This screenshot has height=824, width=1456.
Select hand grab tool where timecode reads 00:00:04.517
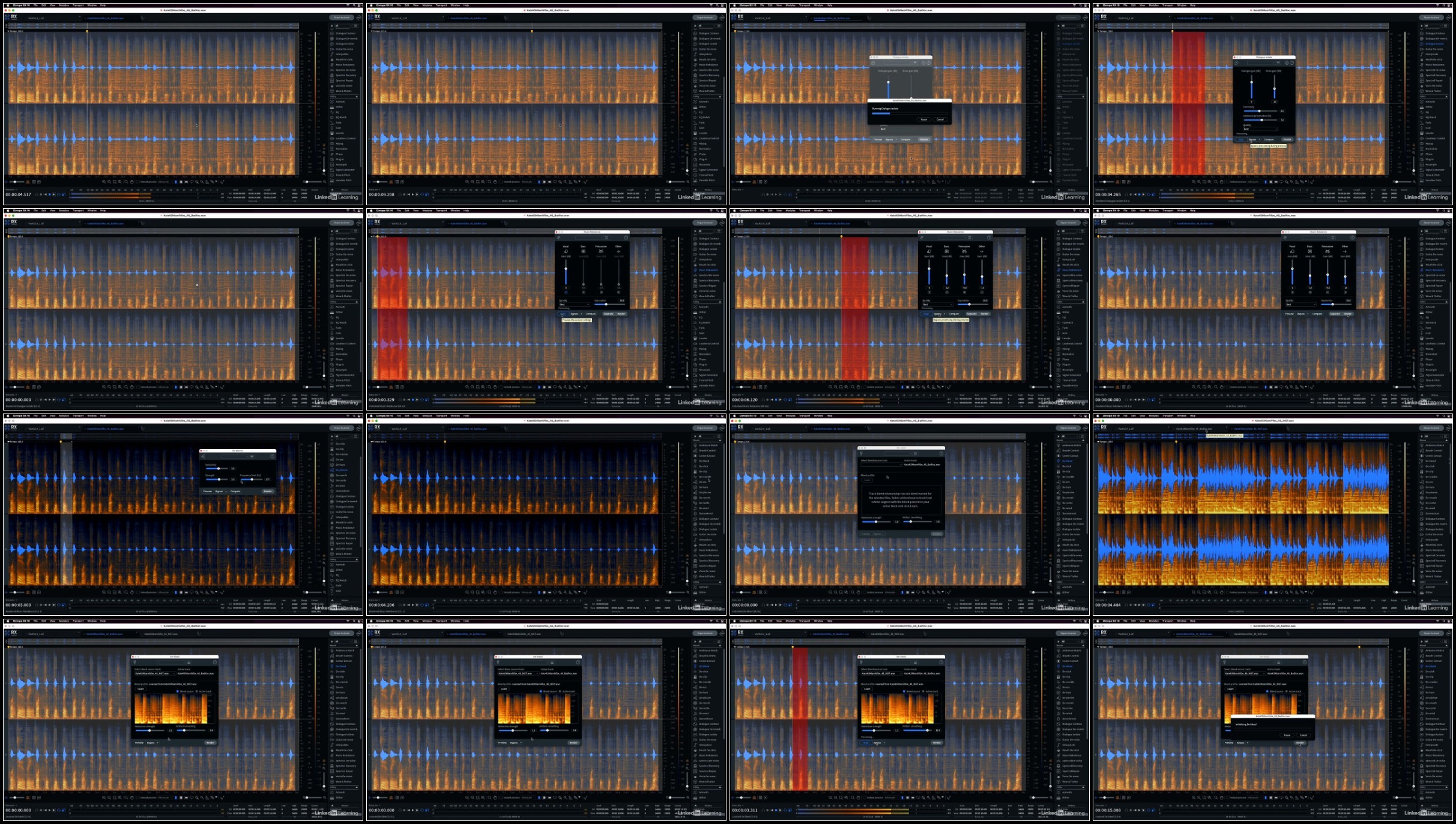click(x=131, y=182)
